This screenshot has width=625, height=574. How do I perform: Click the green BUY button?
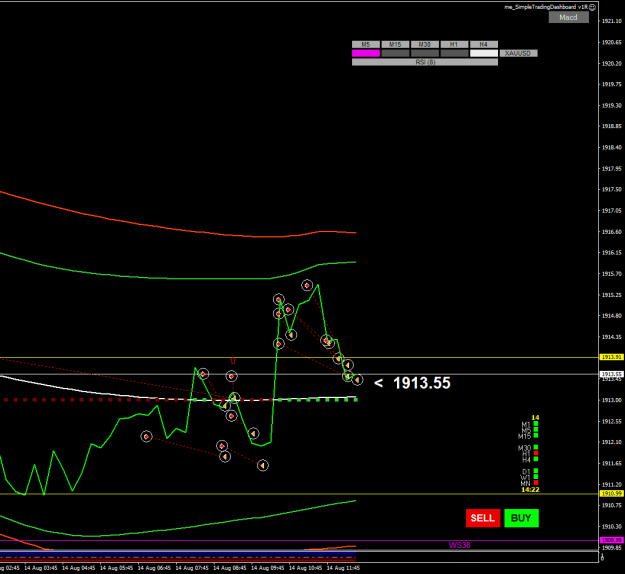(x=521, y=518)
